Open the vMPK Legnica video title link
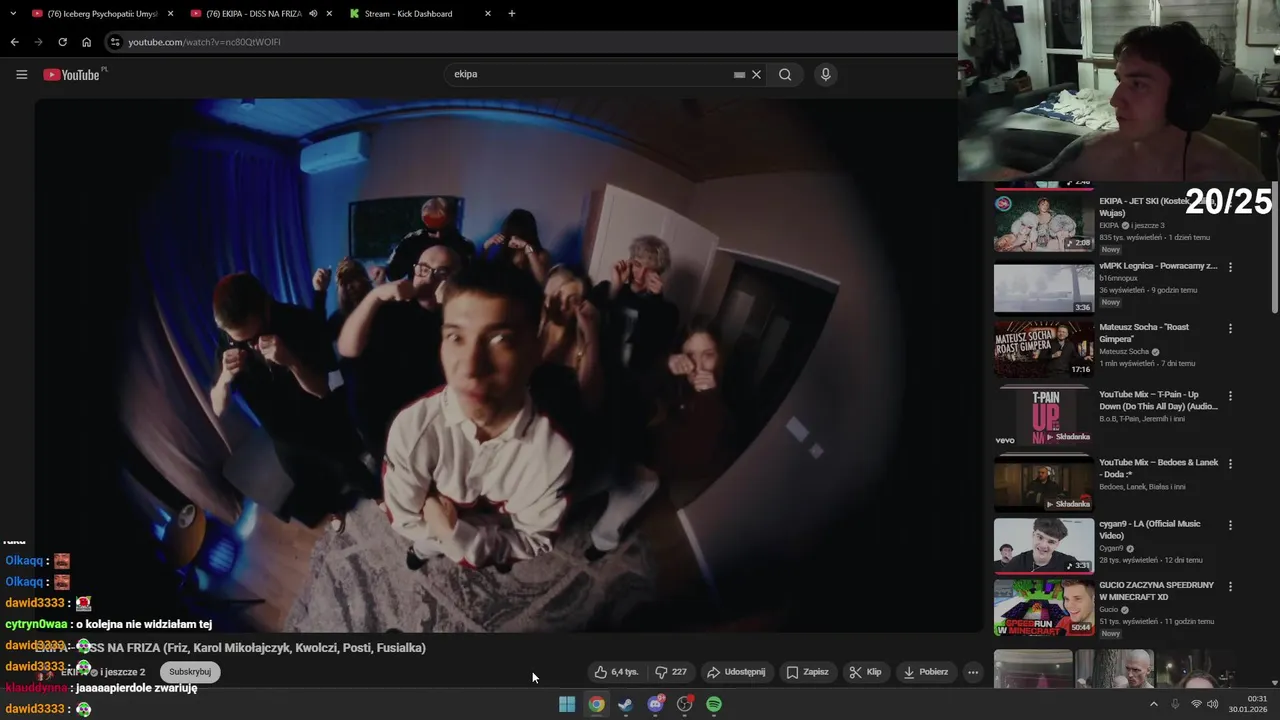Screen dimensions: 1280x720 [1158, 266]
